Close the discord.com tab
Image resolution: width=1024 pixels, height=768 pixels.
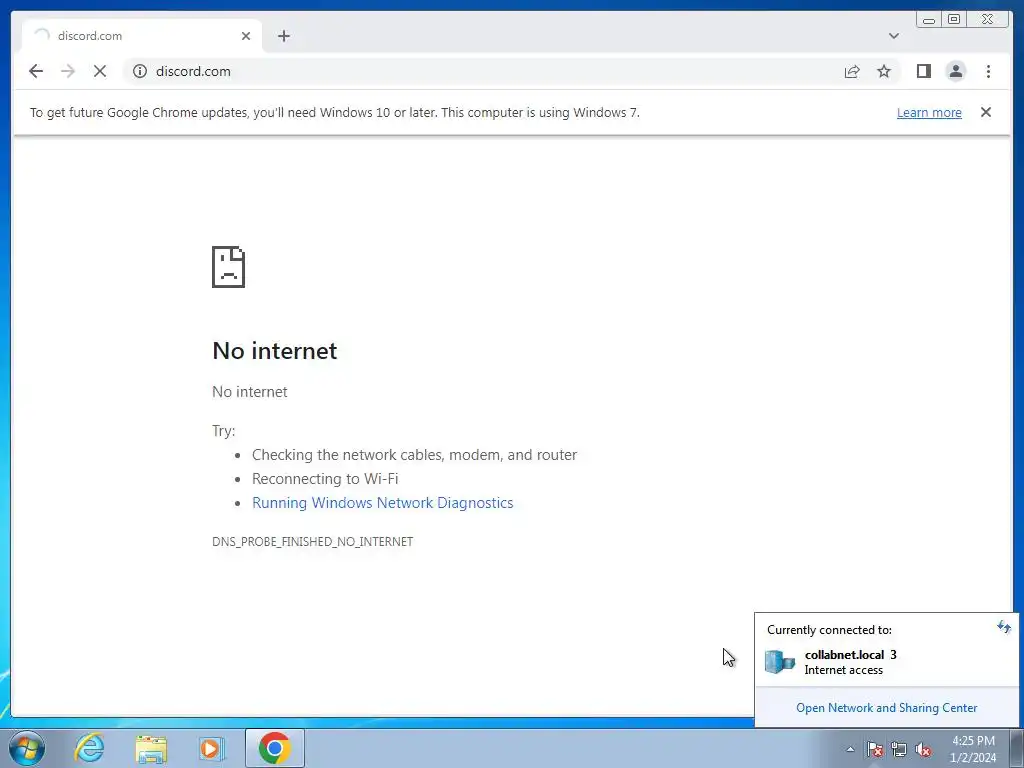point(246,36)
